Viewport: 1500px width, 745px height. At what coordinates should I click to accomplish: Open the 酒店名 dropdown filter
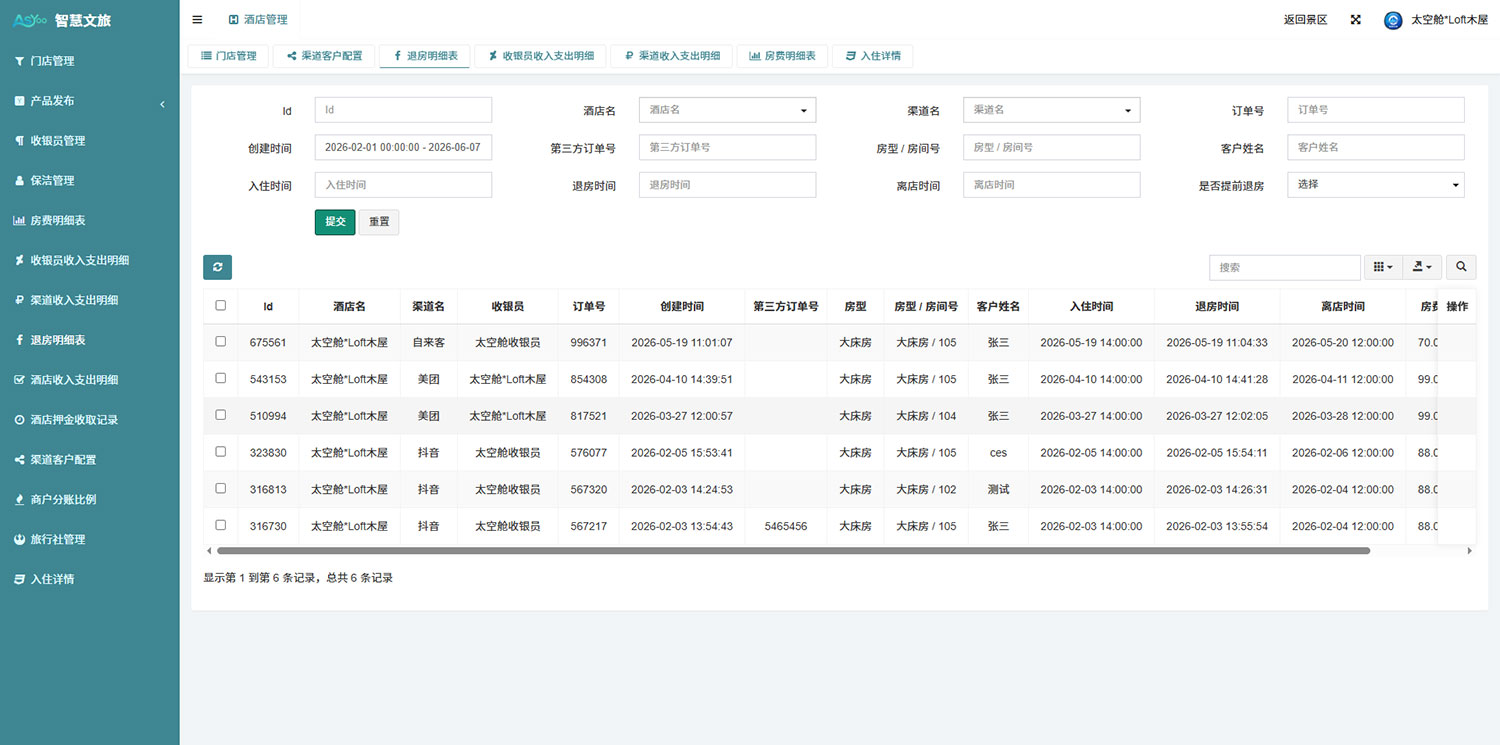727,110
